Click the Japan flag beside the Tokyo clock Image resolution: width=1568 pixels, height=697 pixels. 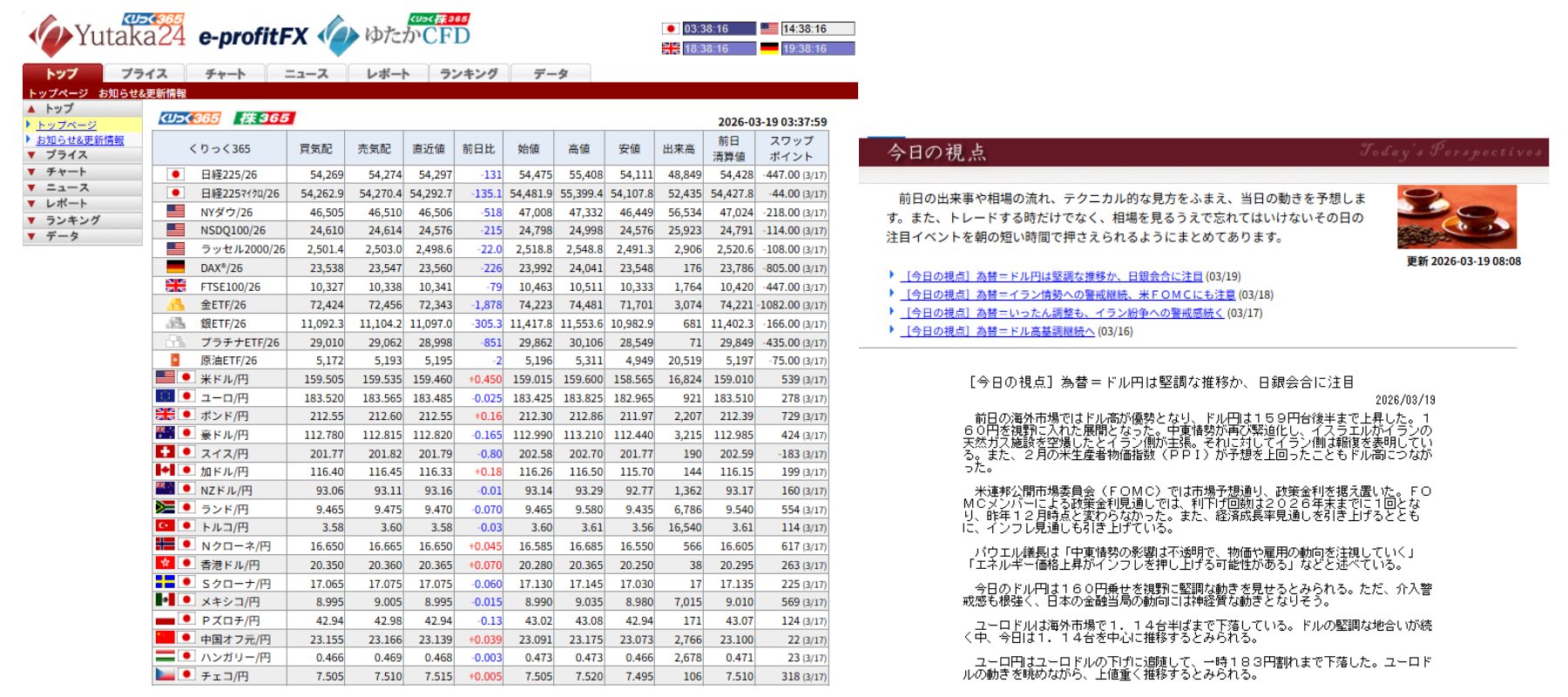pos(670,29)
